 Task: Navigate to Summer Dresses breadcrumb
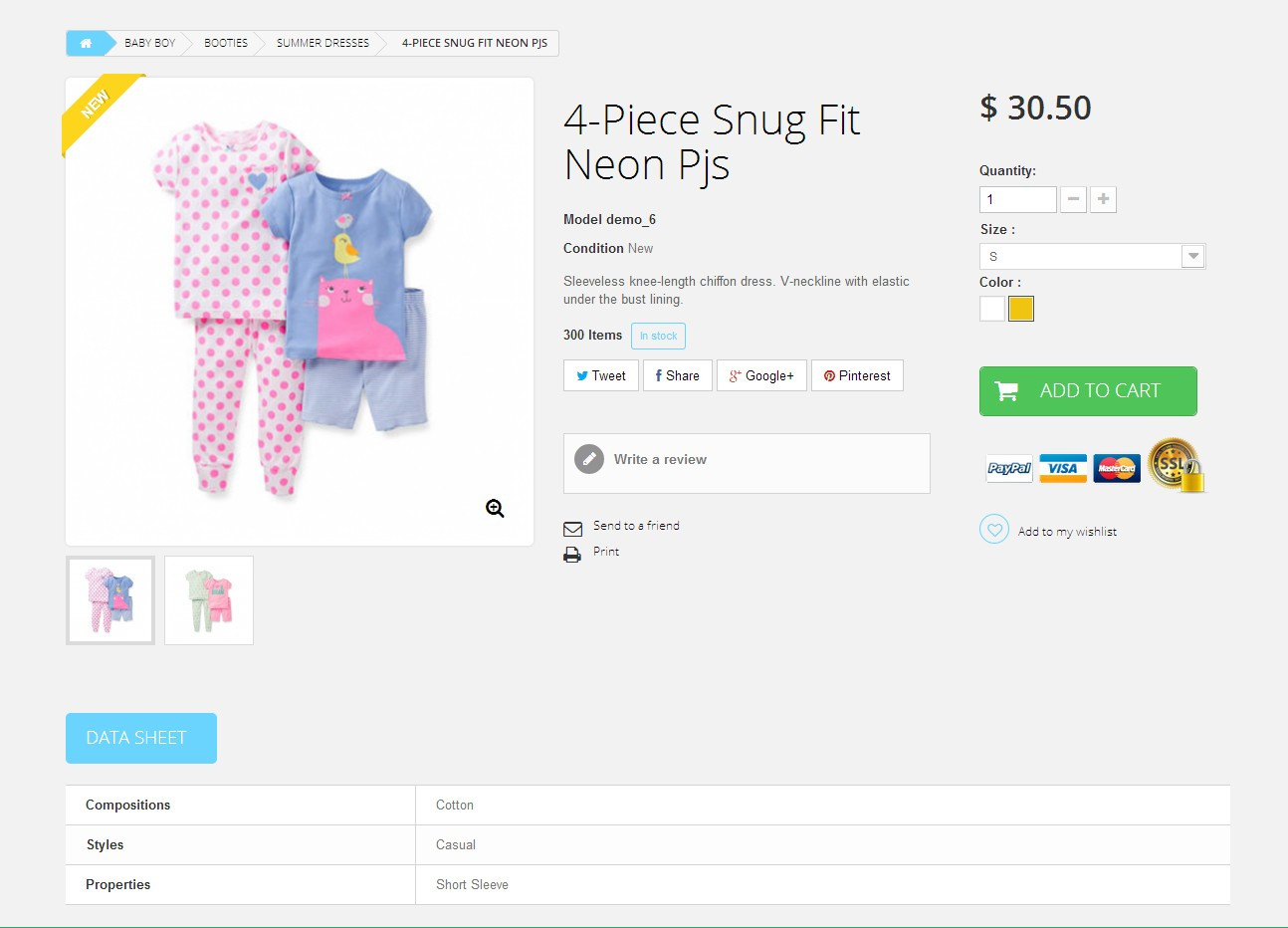[x=322, y=43]
